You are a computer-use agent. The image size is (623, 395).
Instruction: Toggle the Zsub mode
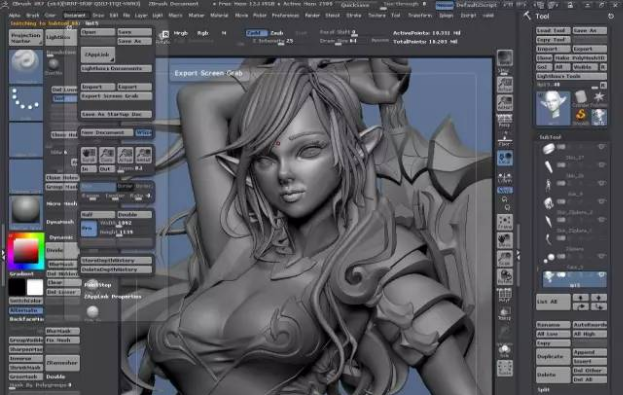277,33
